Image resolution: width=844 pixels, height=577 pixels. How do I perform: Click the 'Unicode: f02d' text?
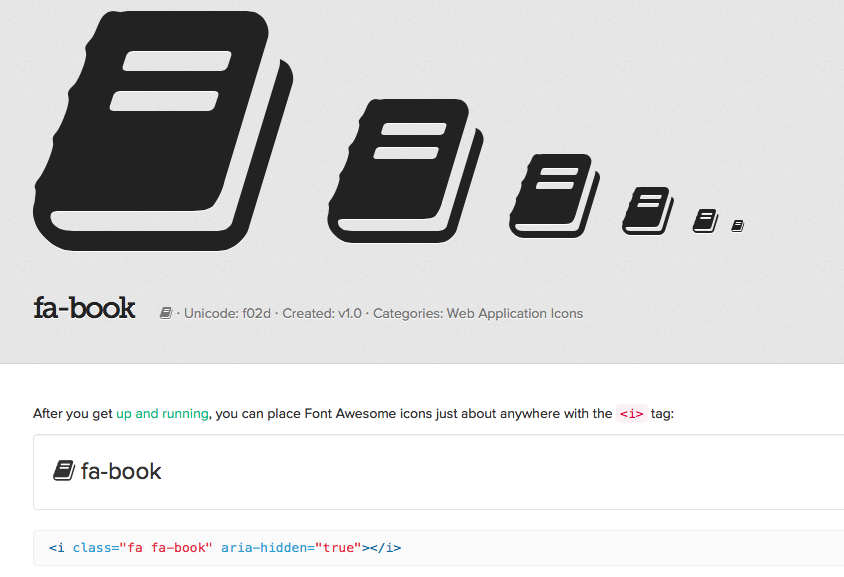pyautogui.click(x=227, y=313)
